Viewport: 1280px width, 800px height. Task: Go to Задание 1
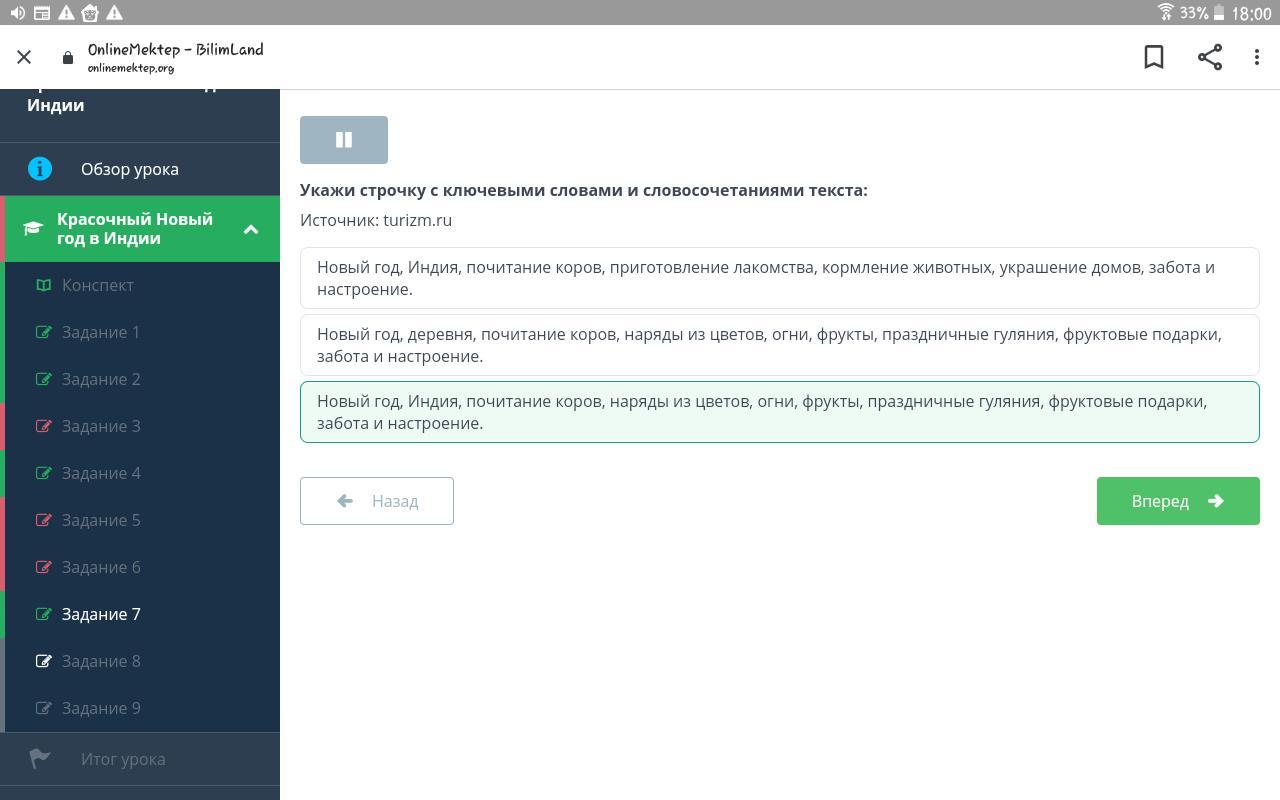100,332
